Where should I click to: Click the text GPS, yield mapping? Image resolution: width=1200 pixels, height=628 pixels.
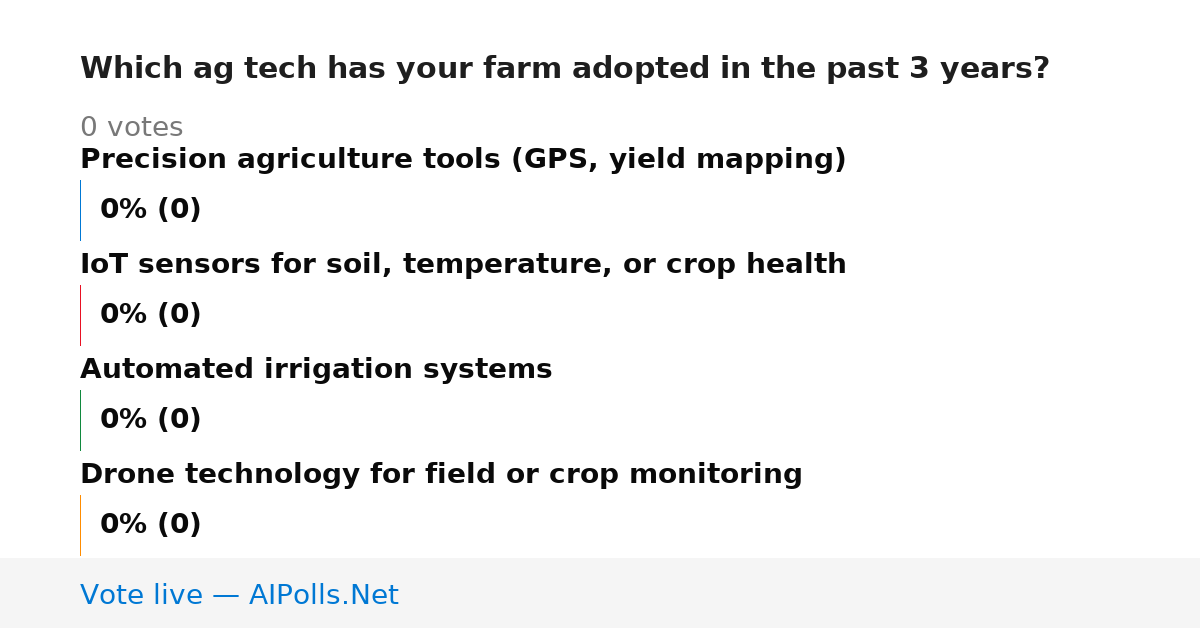[673, 160]
